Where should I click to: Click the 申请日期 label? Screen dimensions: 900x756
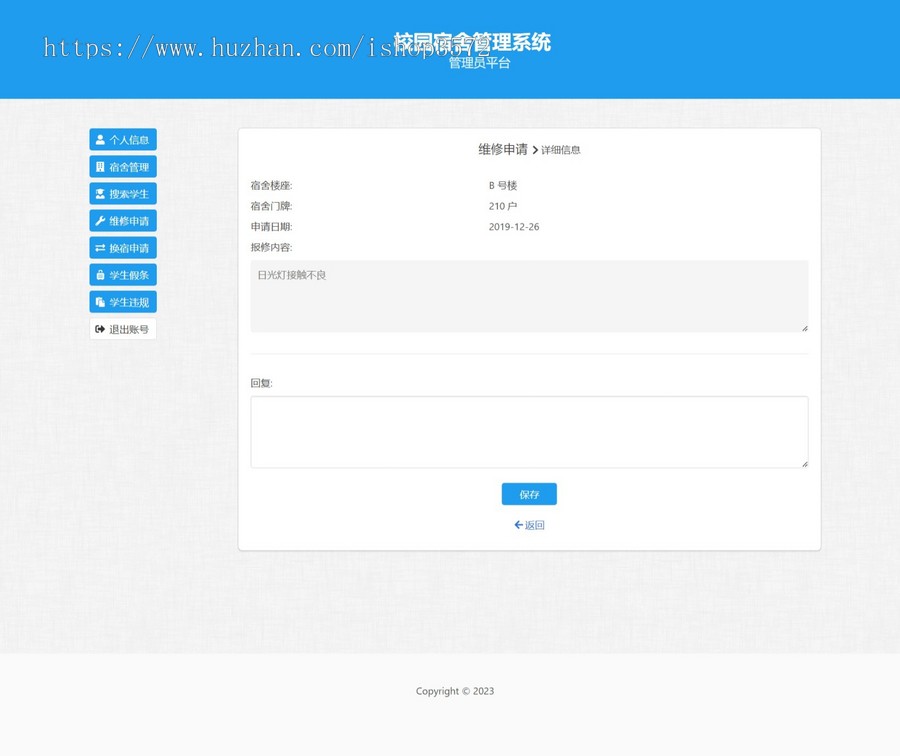271,227
